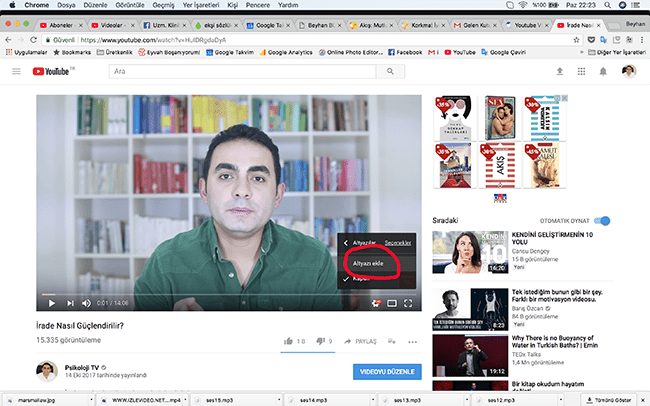This screenshot has height=406, width=650.
Task: Dislike the video with thumbs down
Action: pos(320,341)
